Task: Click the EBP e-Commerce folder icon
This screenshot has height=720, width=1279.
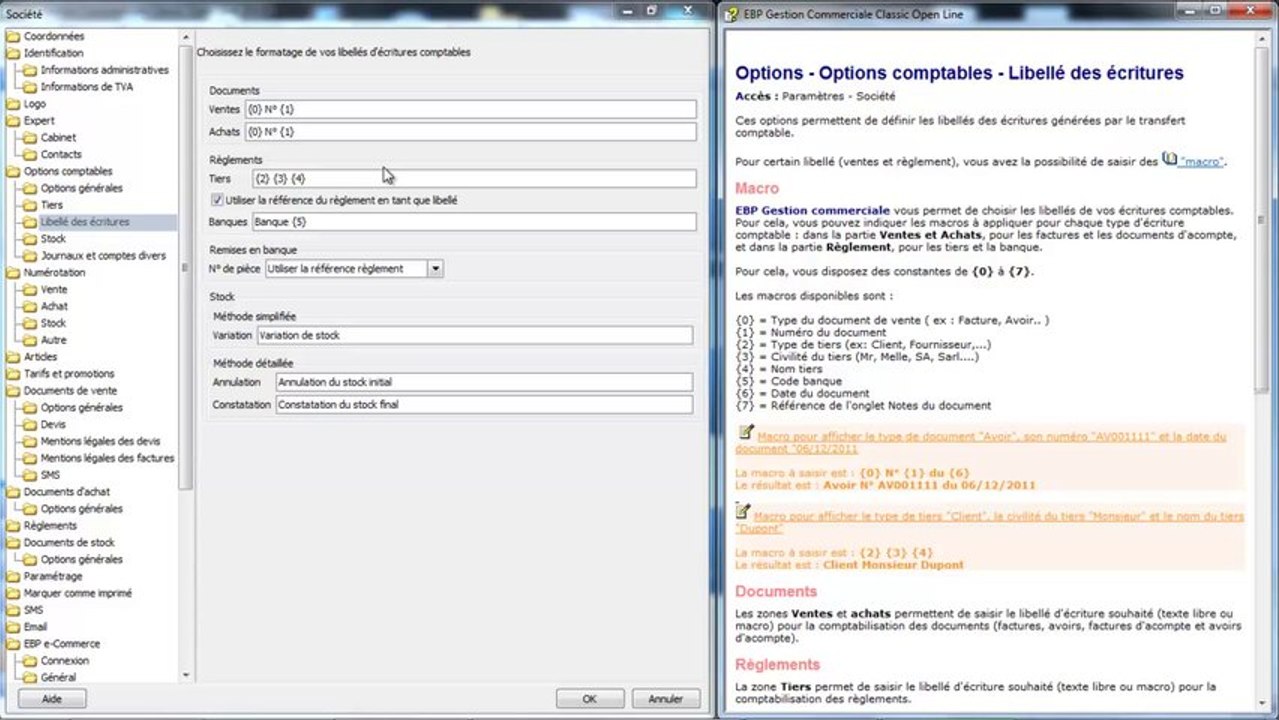Action: [12, 644]
